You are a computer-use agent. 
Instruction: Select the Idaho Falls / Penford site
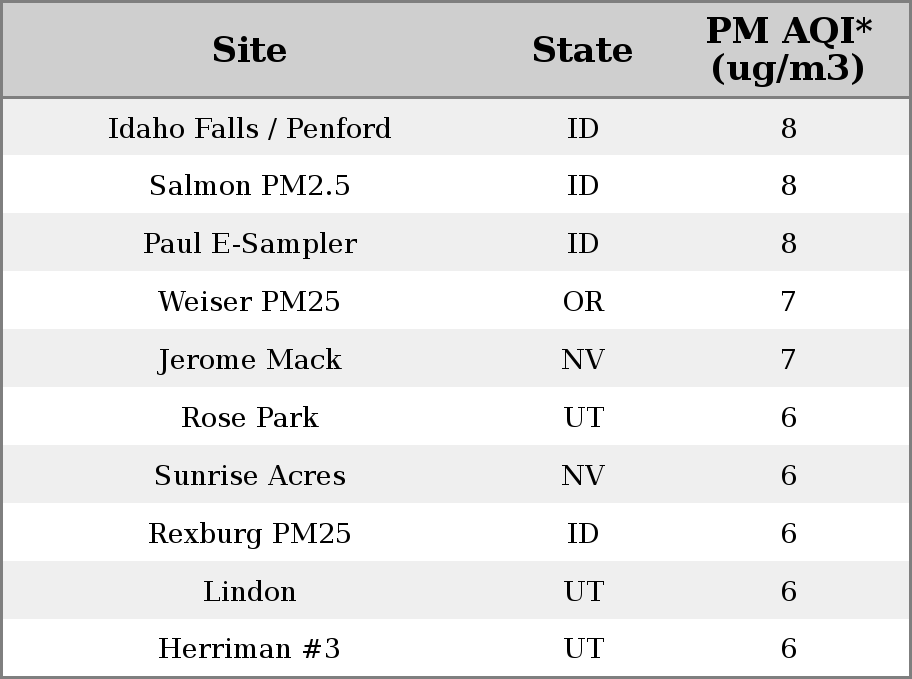(x=250, y=128)
